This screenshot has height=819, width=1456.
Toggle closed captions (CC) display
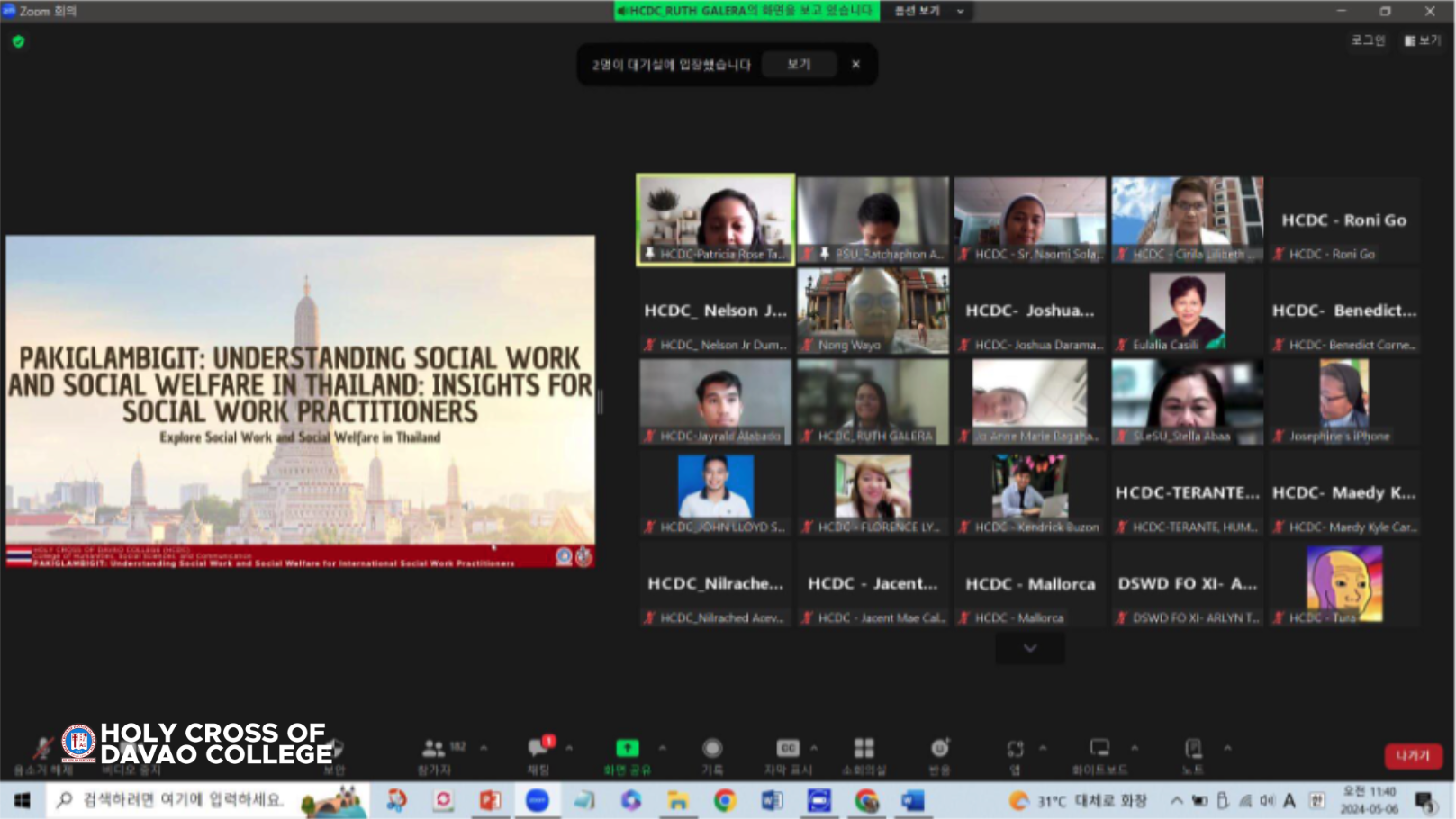pos(788,748)
